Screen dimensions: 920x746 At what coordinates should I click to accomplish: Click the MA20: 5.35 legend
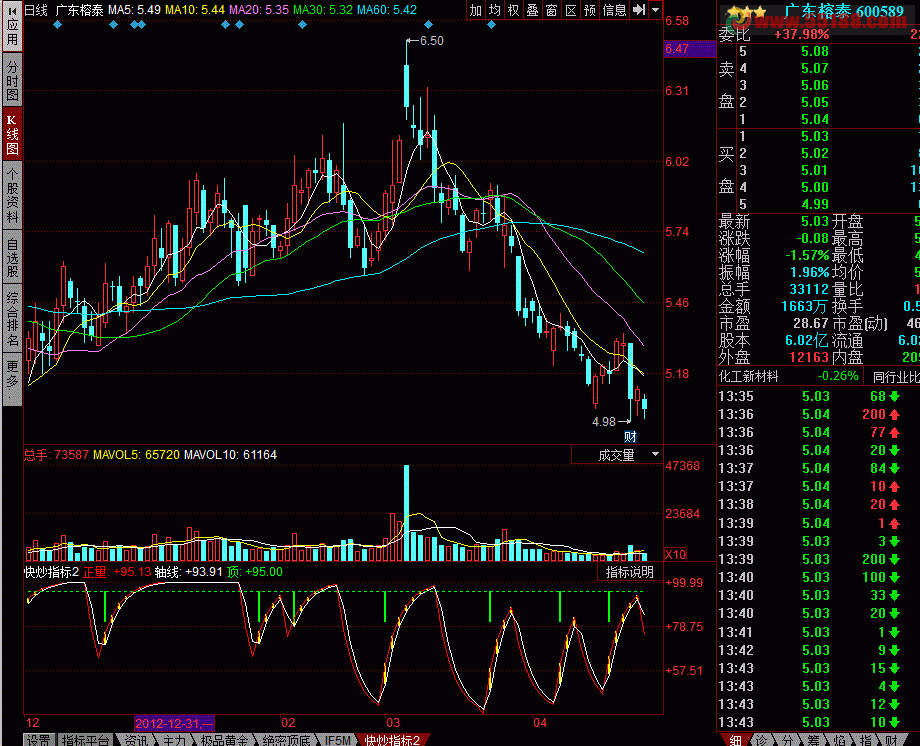(259, 10)
